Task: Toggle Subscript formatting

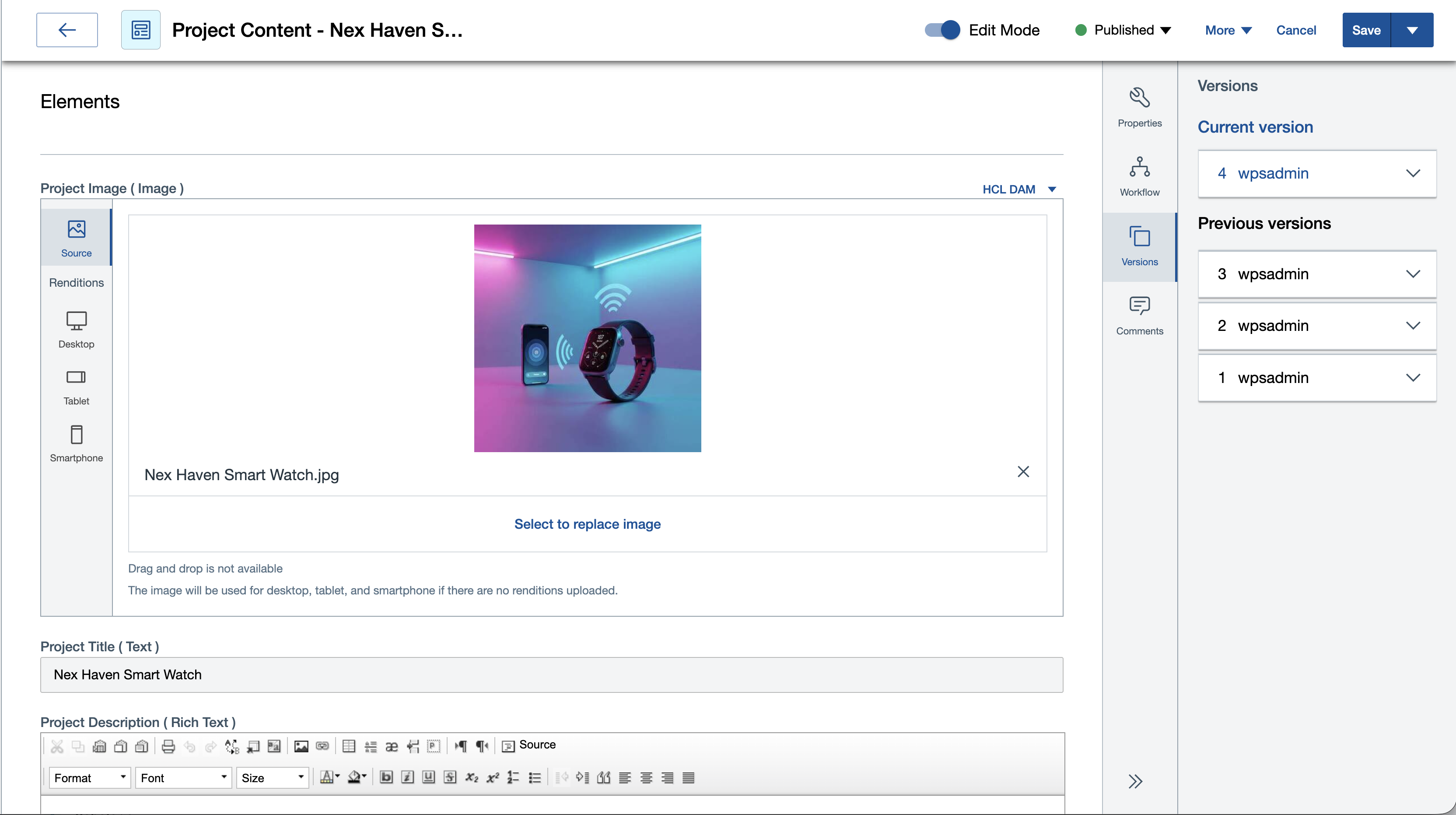Action: 471,778
